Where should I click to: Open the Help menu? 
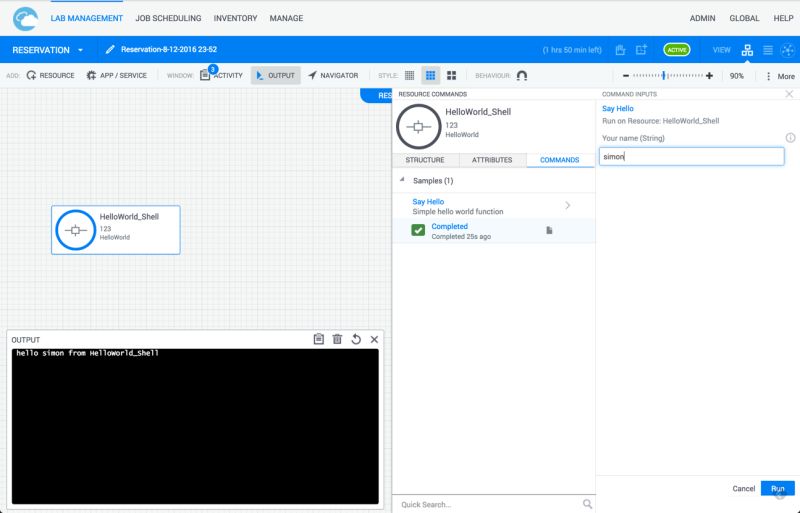(x=783, y=18)
